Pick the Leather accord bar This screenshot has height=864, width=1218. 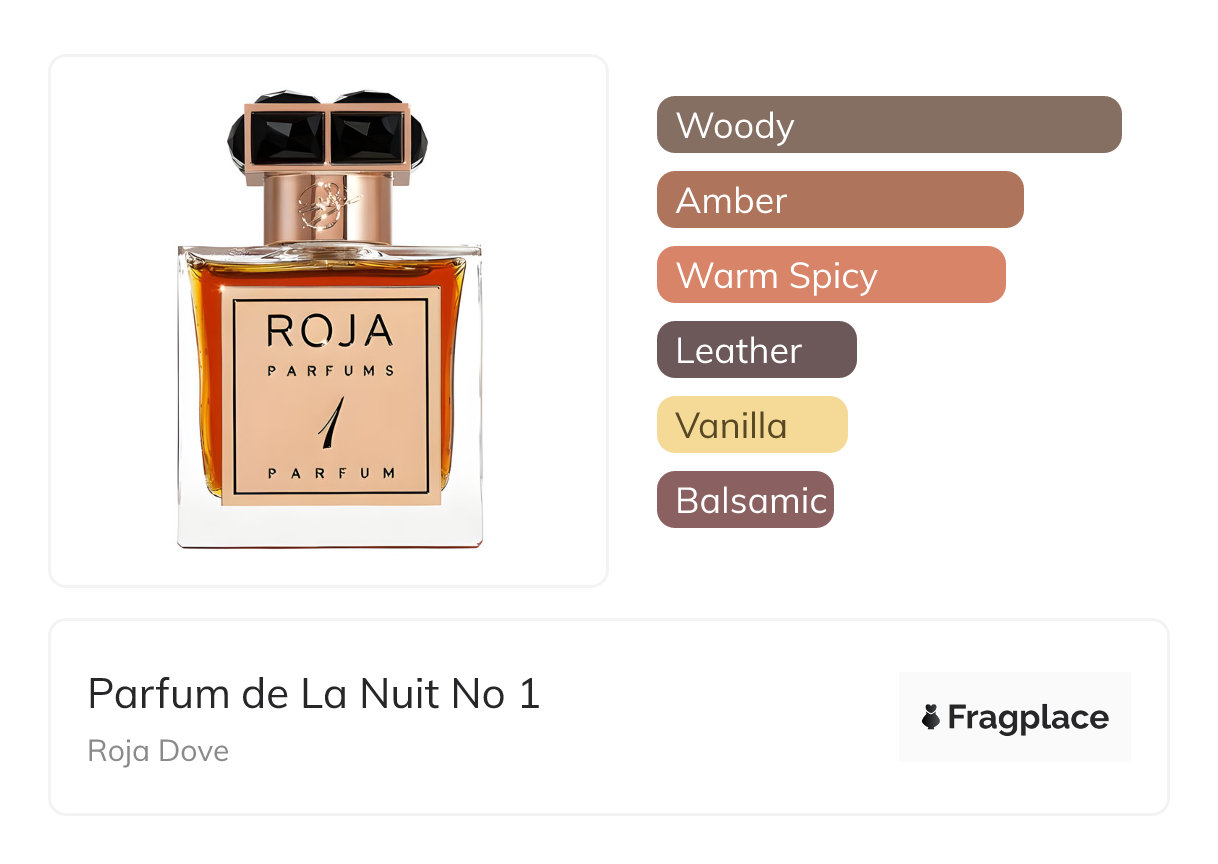[x=757, y=350]
